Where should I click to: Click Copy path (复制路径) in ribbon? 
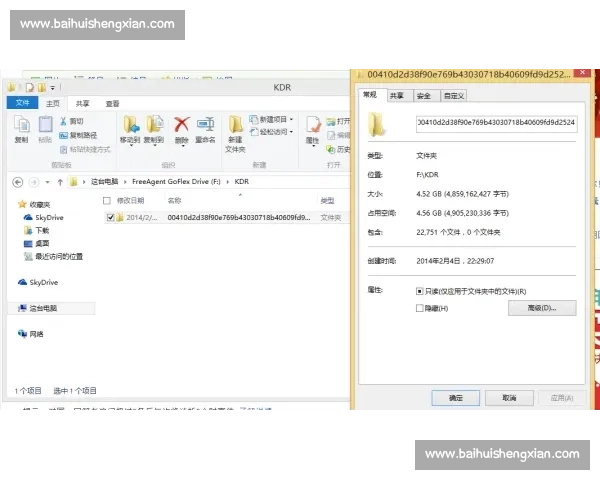click(78, 135)
